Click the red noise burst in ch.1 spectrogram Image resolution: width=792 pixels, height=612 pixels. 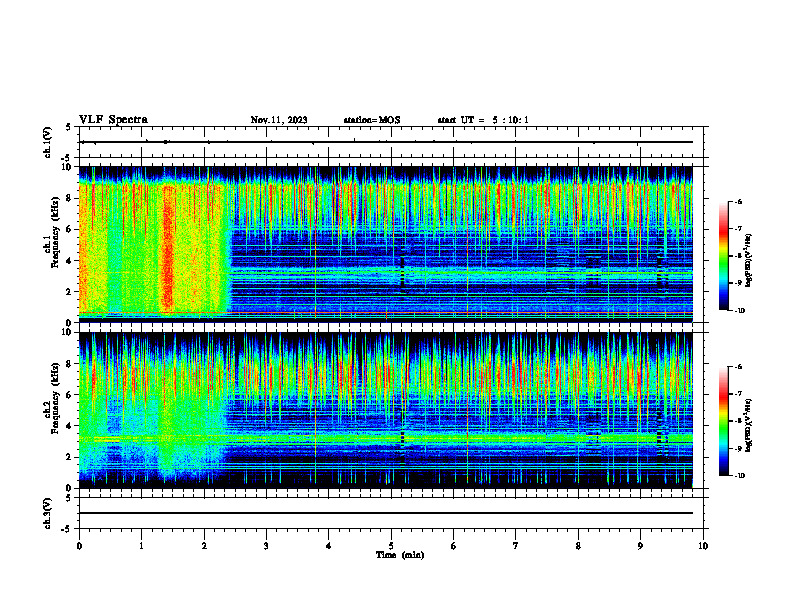point(168,248)
